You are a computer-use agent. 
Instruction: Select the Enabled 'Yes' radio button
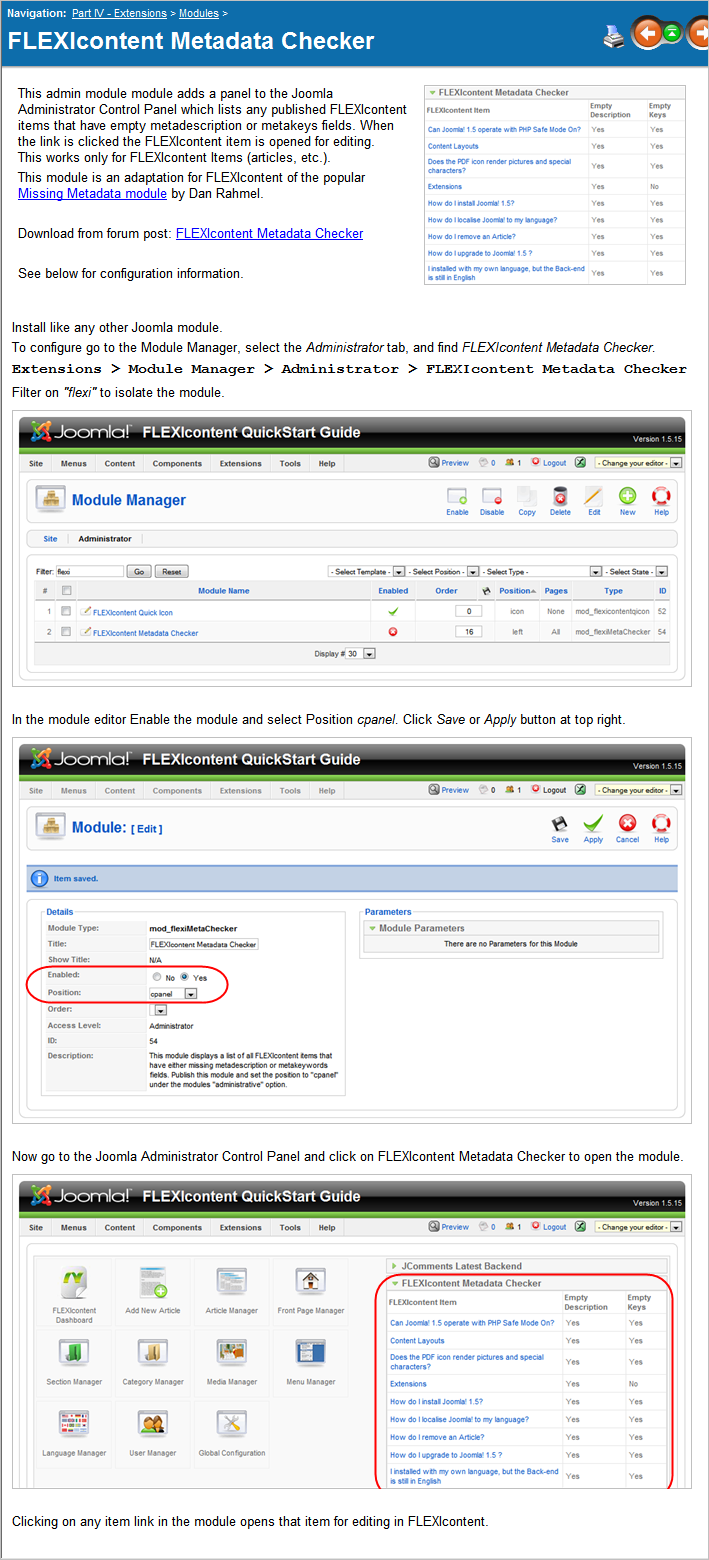pos(184,977)
